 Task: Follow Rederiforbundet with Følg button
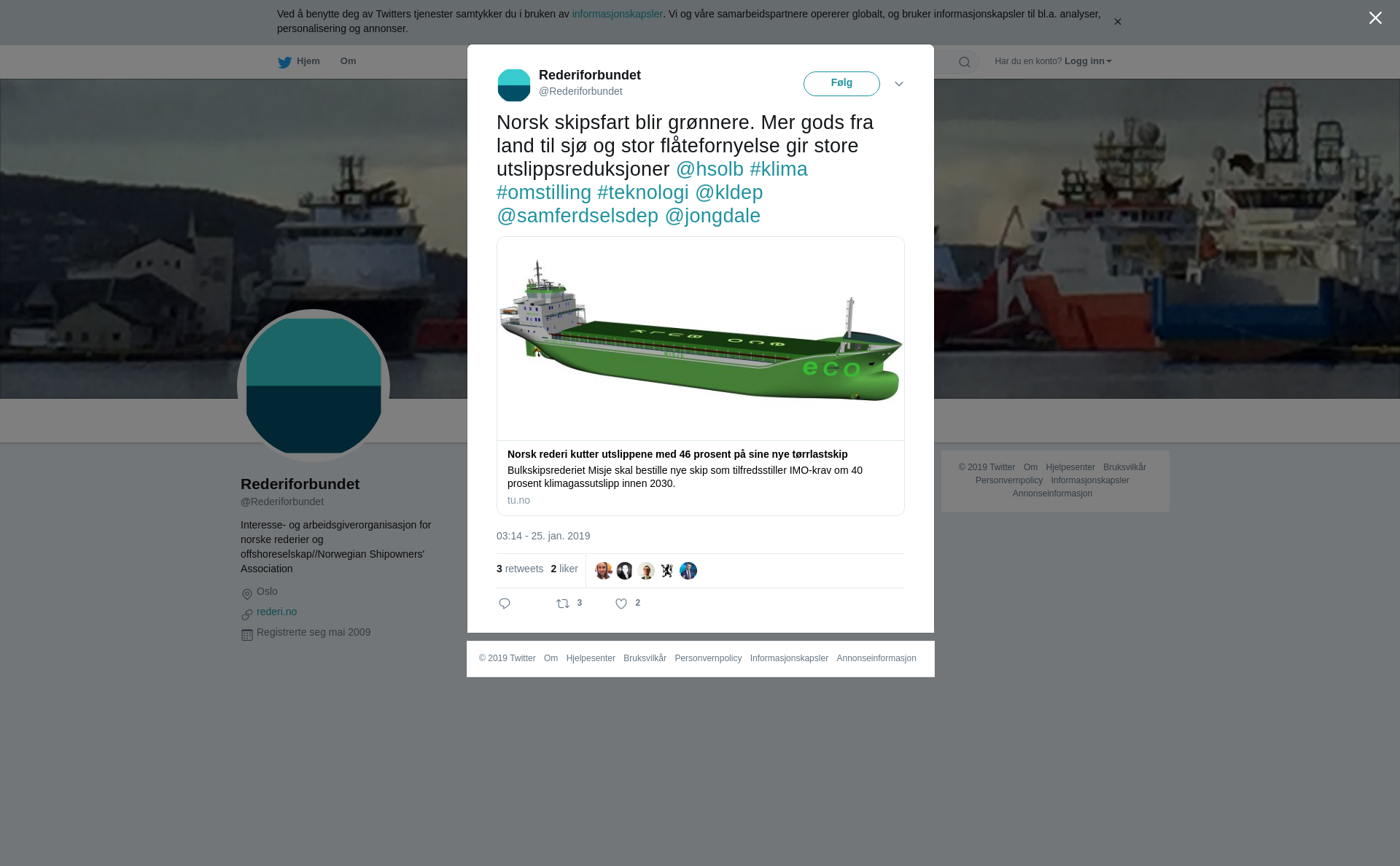(x=841, y=84)
